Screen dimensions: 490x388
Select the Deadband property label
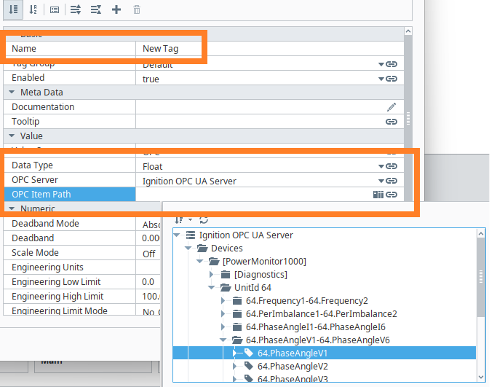(x=33, y=238)
